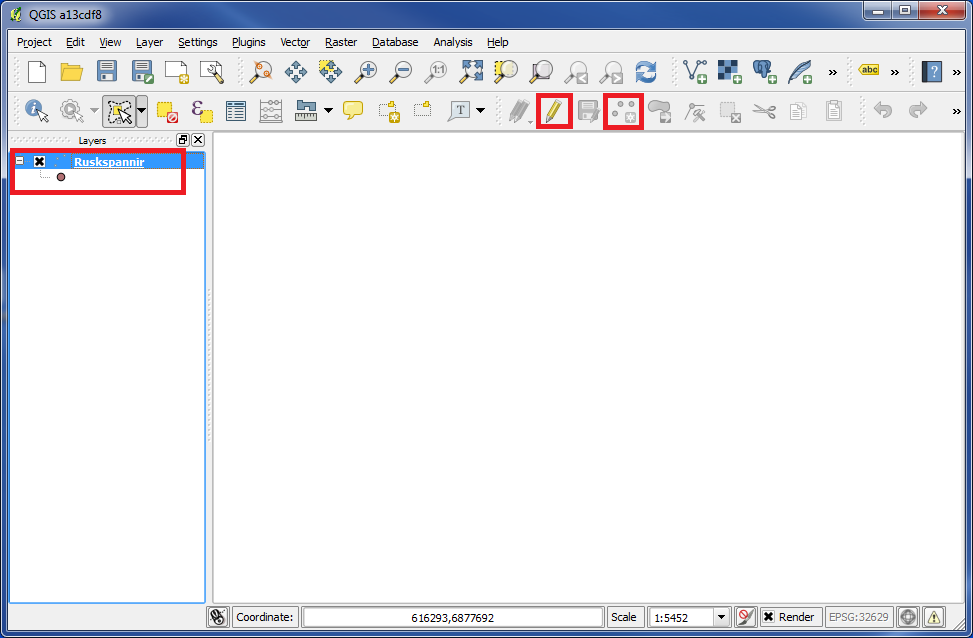Create a new blank project
Viewport: 973px width, 638px height.
click(37, 72)
